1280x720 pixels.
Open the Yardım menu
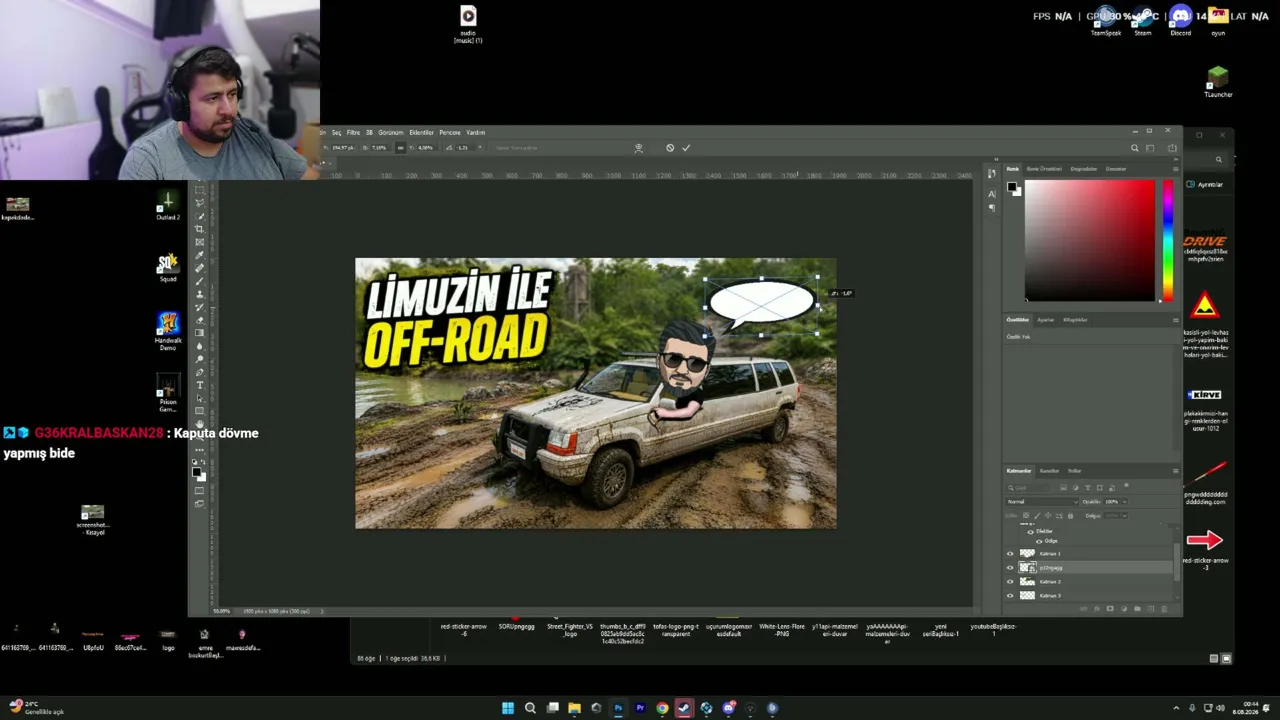coord(476,133)
